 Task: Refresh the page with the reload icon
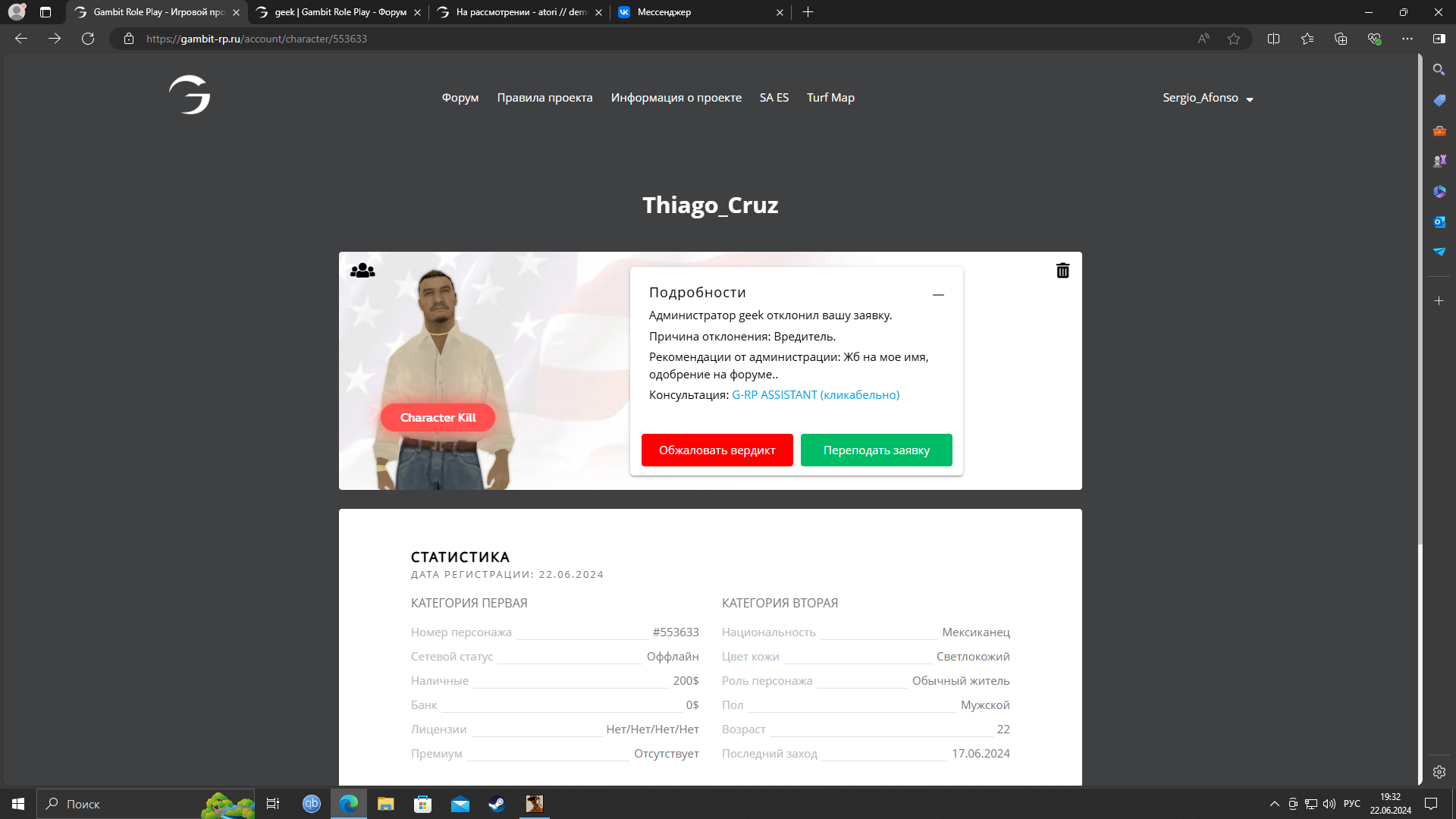pos(88,39)
